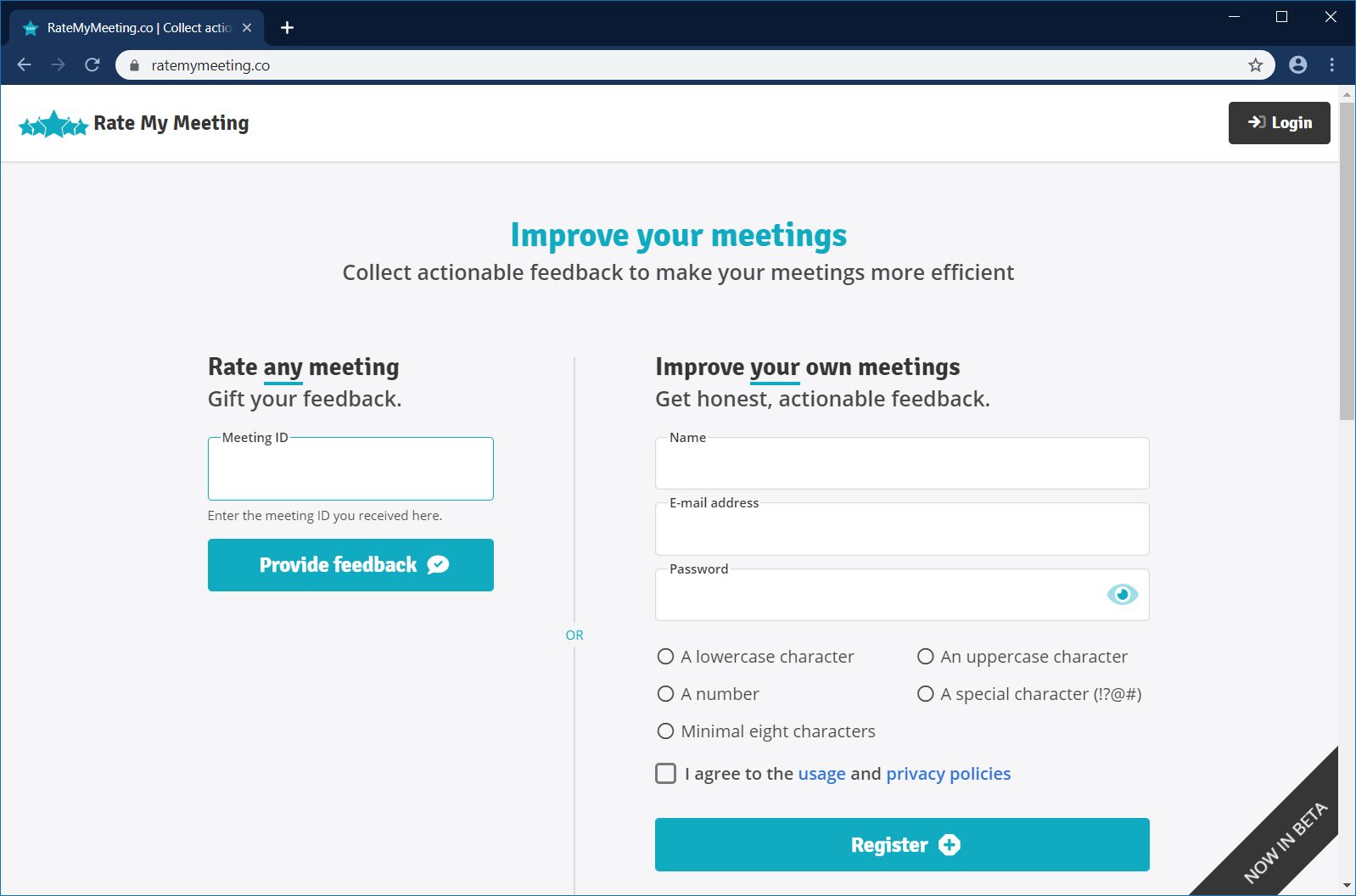The image size is (1356, 896).
Task: Toggle password visibility with the eye icon
Action: (x=1122, y=595)
